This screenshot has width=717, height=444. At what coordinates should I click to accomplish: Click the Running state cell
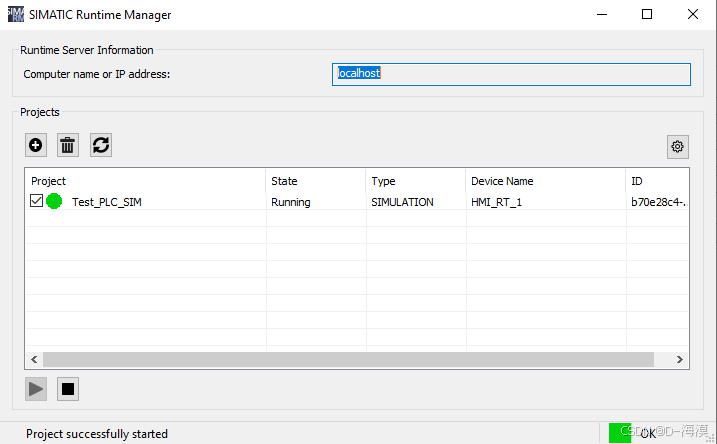290,202
